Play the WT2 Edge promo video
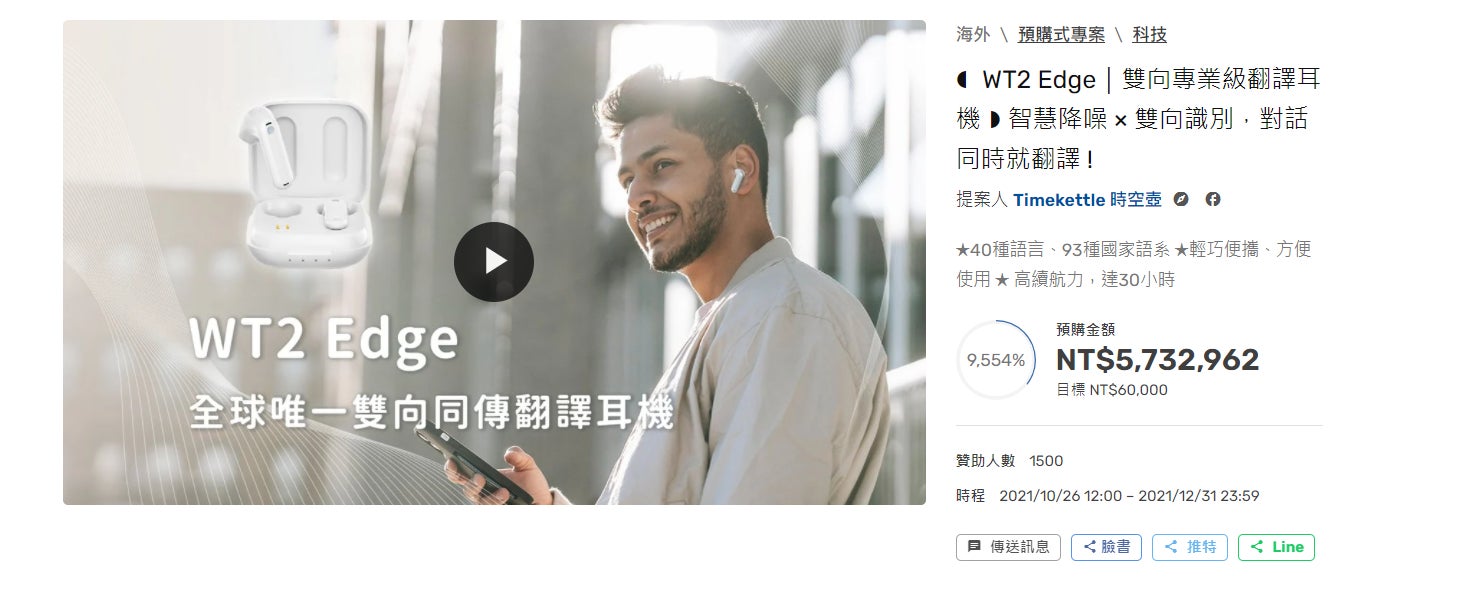1466x593 pixels. (494, 262)
